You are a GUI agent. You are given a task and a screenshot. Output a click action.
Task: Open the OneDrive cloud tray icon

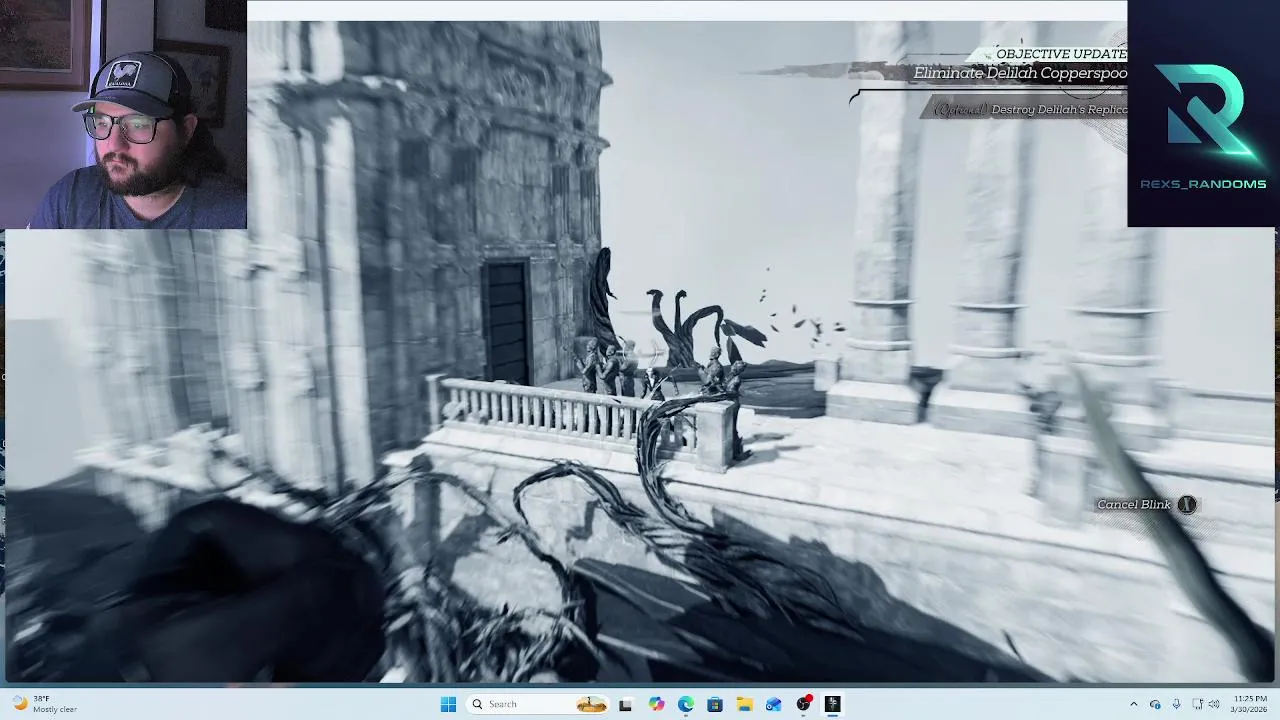(x=1155, y=704)
